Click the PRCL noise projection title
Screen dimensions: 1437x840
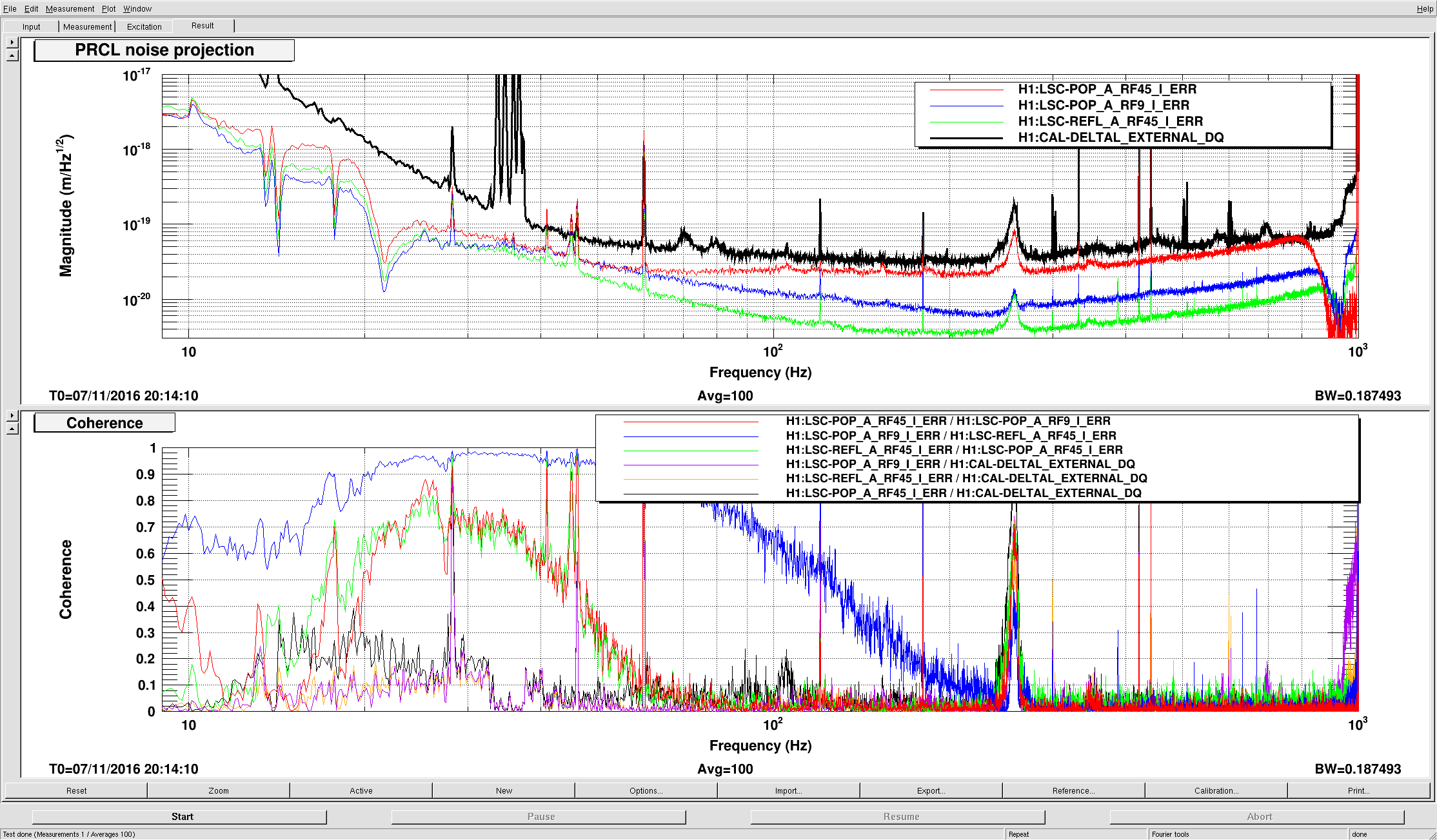(164, 50)
